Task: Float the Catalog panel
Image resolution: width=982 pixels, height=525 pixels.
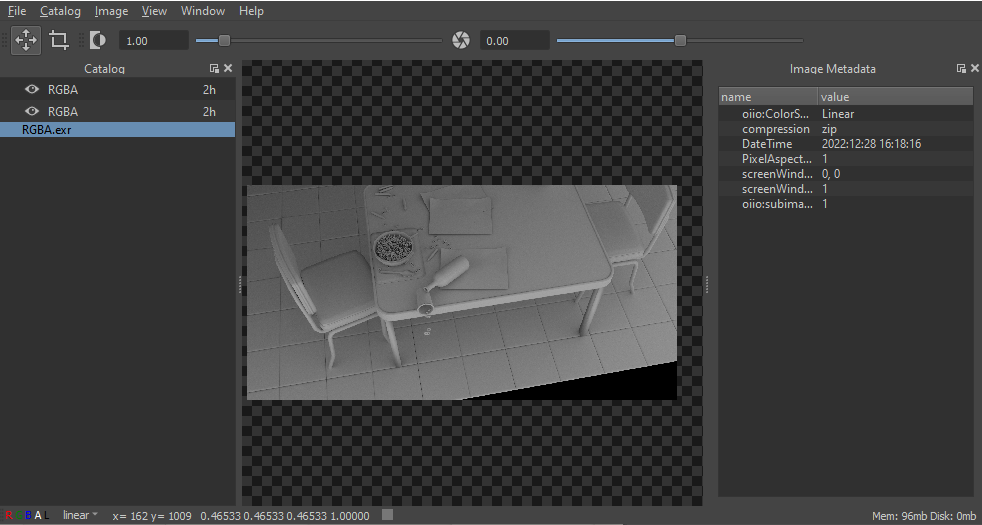Action: pos(214,68)
